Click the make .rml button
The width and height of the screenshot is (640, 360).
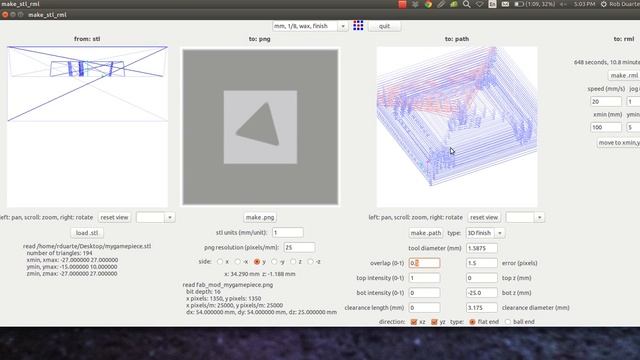[624, 75]
